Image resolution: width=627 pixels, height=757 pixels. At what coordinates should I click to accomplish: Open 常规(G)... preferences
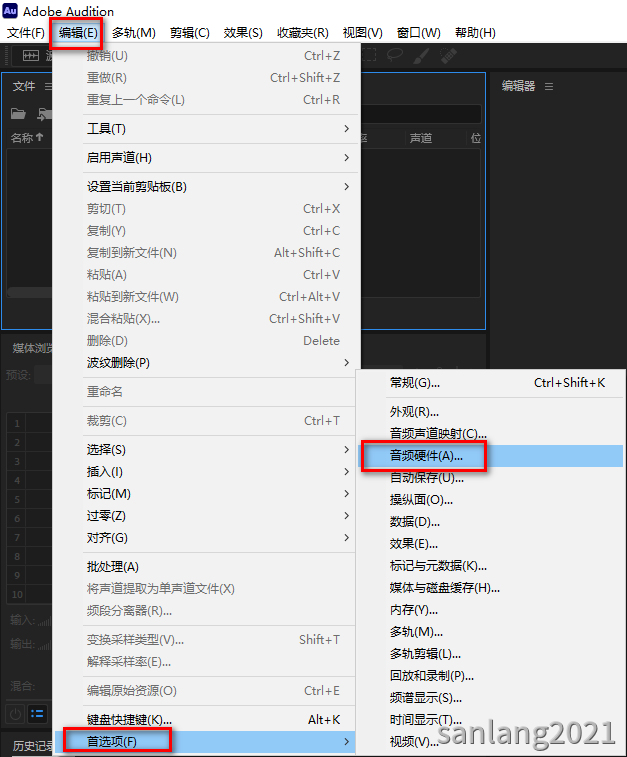(491, 383)
